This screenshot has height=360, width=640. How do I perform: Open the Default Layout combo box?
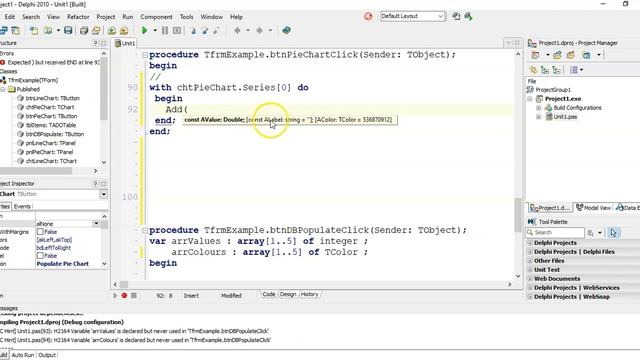(412, 16)
